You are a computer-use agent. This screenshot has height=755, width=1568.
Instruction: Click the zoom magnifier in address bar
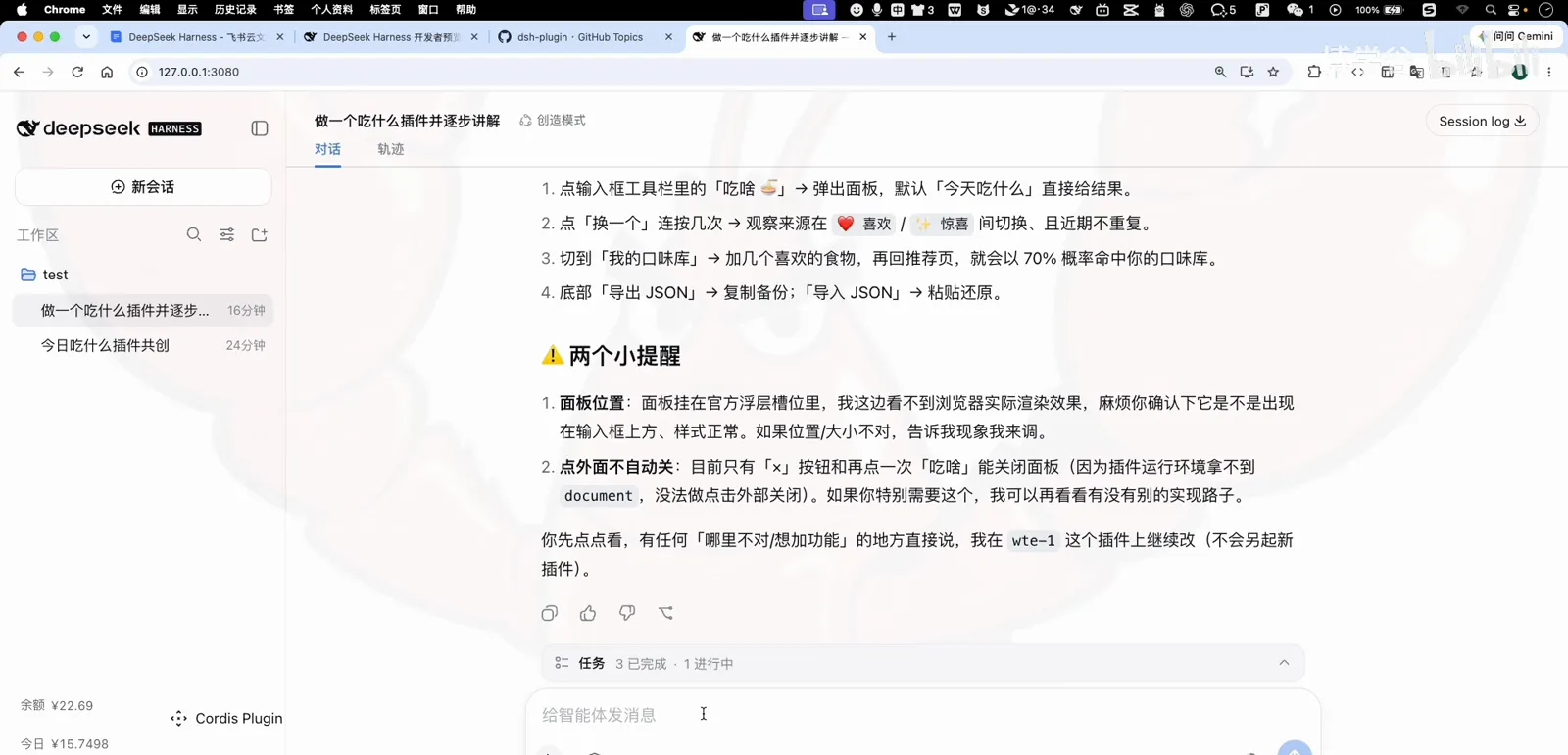[x=1220, y=72]
